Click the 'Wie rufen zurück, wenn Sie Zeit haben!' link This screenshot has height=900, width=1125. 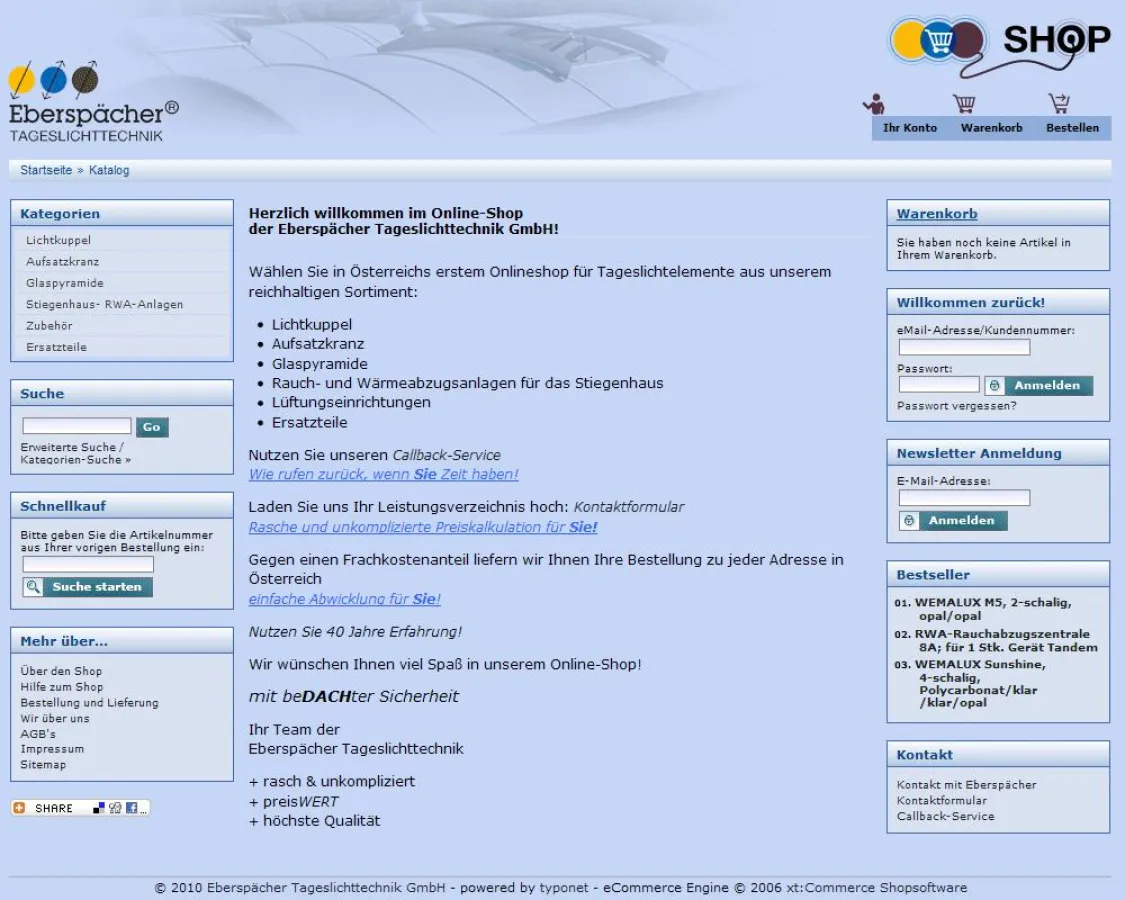383,474
